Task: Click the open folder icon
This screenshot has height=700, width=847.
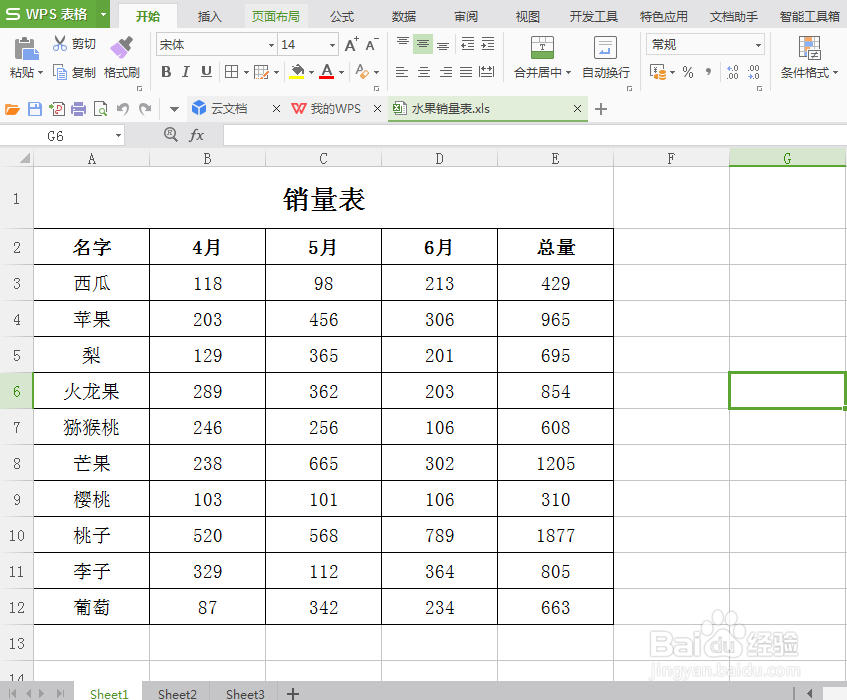Action: point(12,109)
